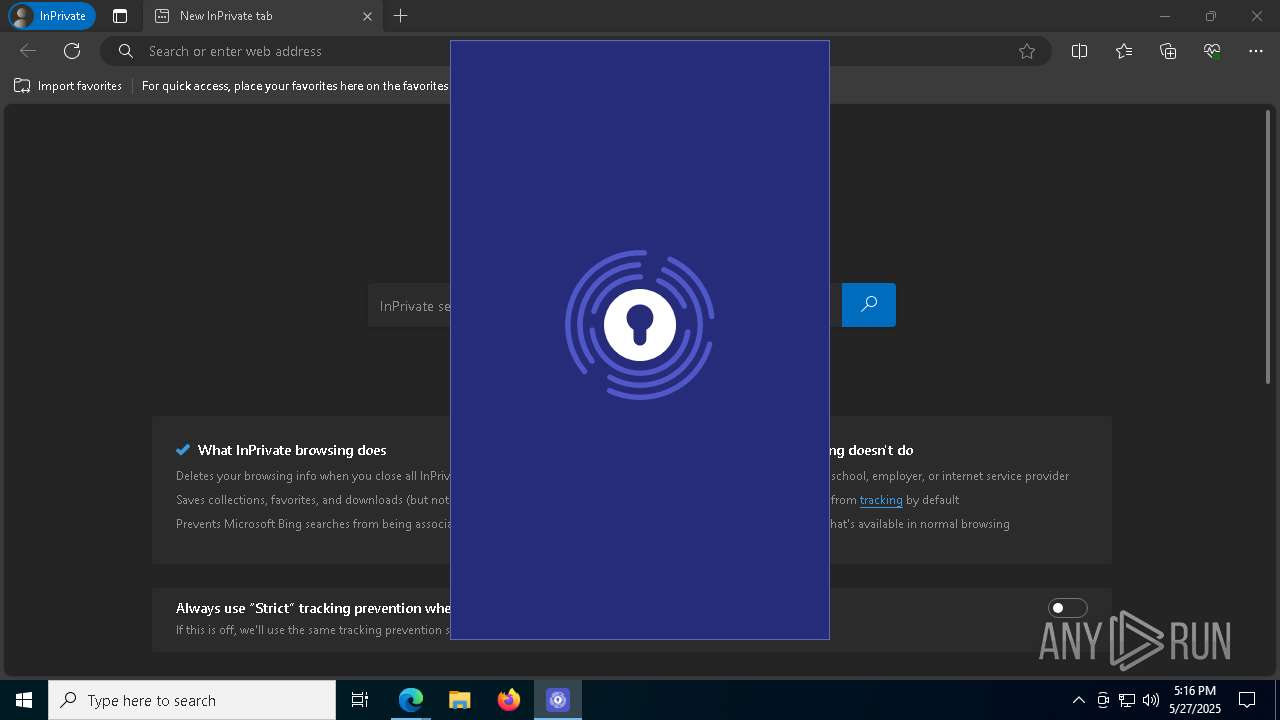Image resolution: width=1280 pixels, height=720 pixels.
Task: Open the tab actions menu icon
Action: pos(120,16)
